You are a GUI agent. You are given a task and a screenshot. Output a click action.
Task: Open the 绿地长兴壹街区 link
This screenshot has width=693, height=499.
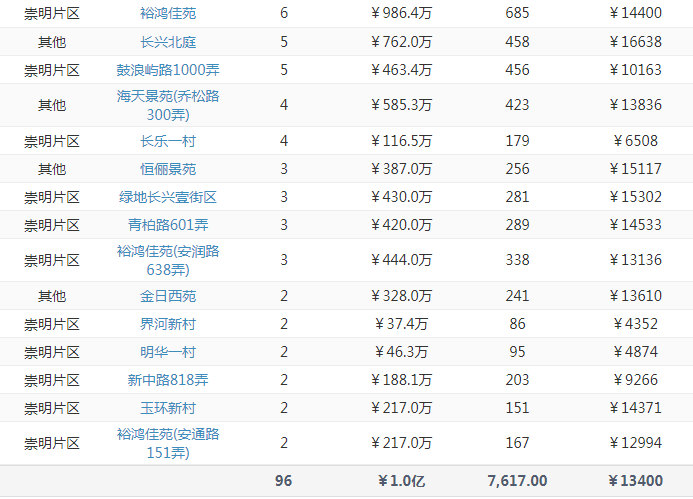point(168,197)
